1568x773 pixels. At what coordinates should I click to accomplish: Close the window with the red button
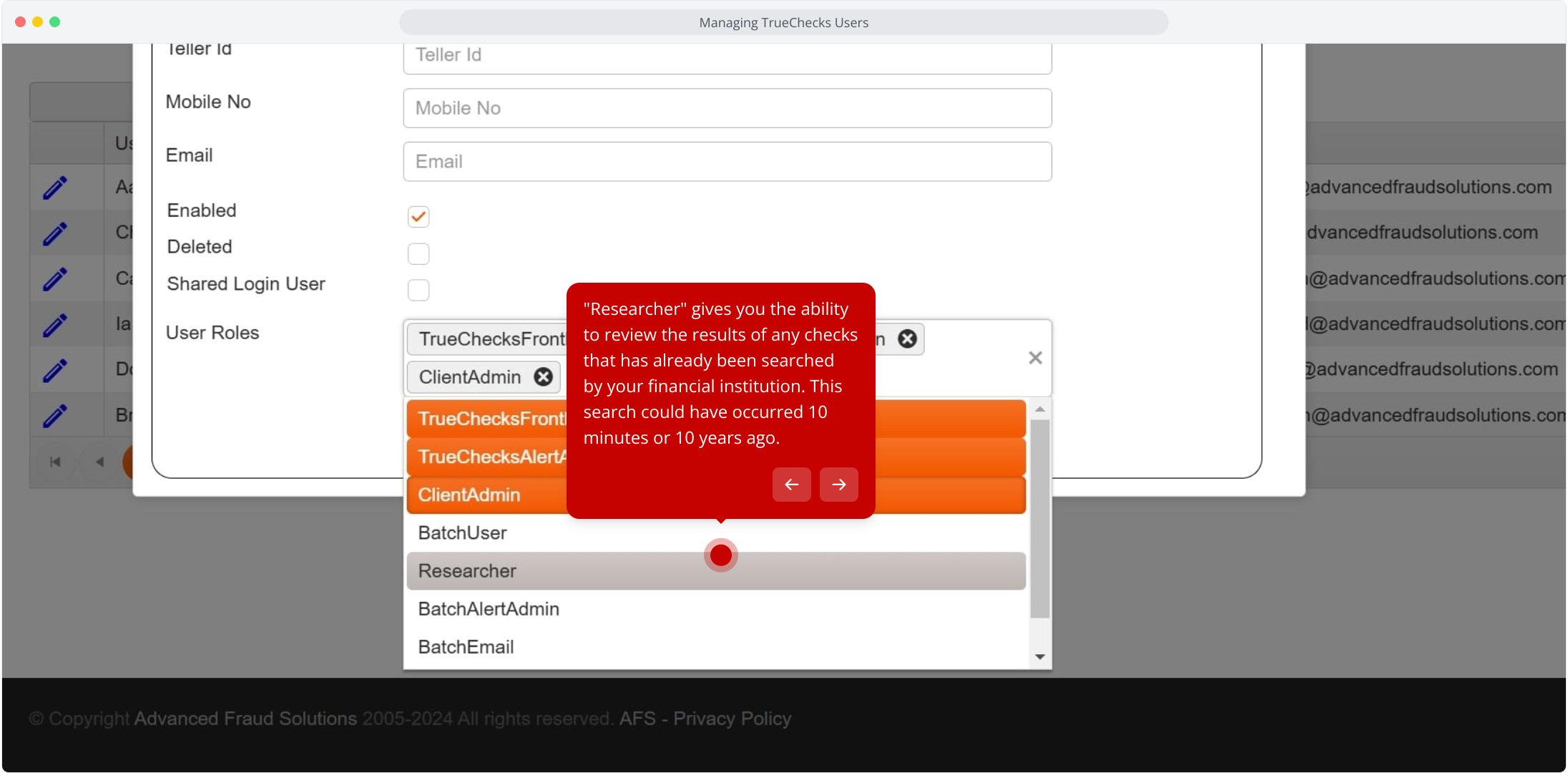click(x=21, y=22)
